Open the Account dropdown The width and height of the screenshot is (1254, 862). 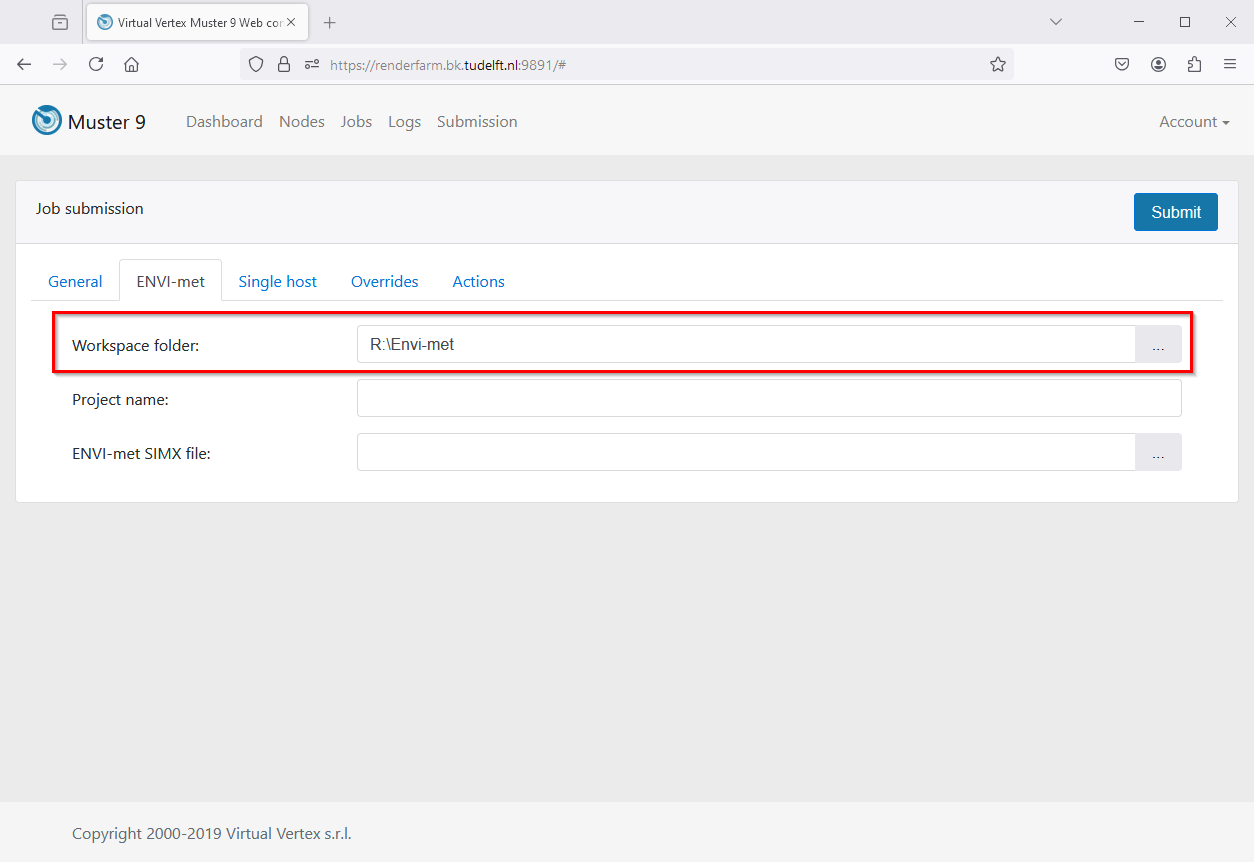pyautogui.click(x=1193, y=121)
